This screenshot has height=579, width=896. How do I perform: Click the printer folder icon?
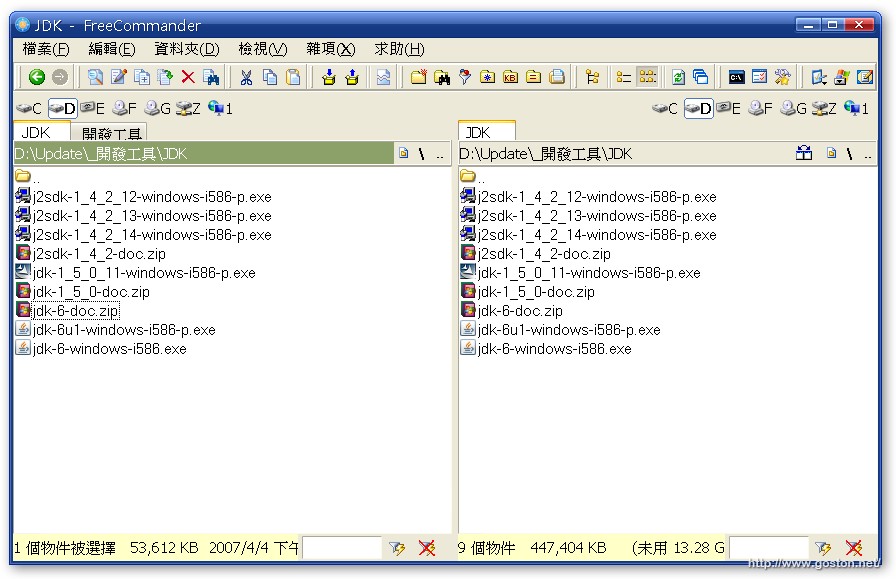click(557, 77)
